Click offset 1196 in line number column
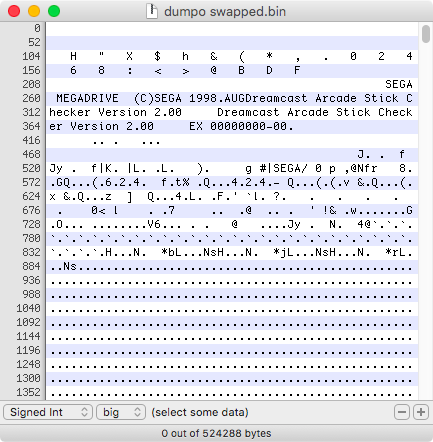433x442 pixels. click(28, 350)
